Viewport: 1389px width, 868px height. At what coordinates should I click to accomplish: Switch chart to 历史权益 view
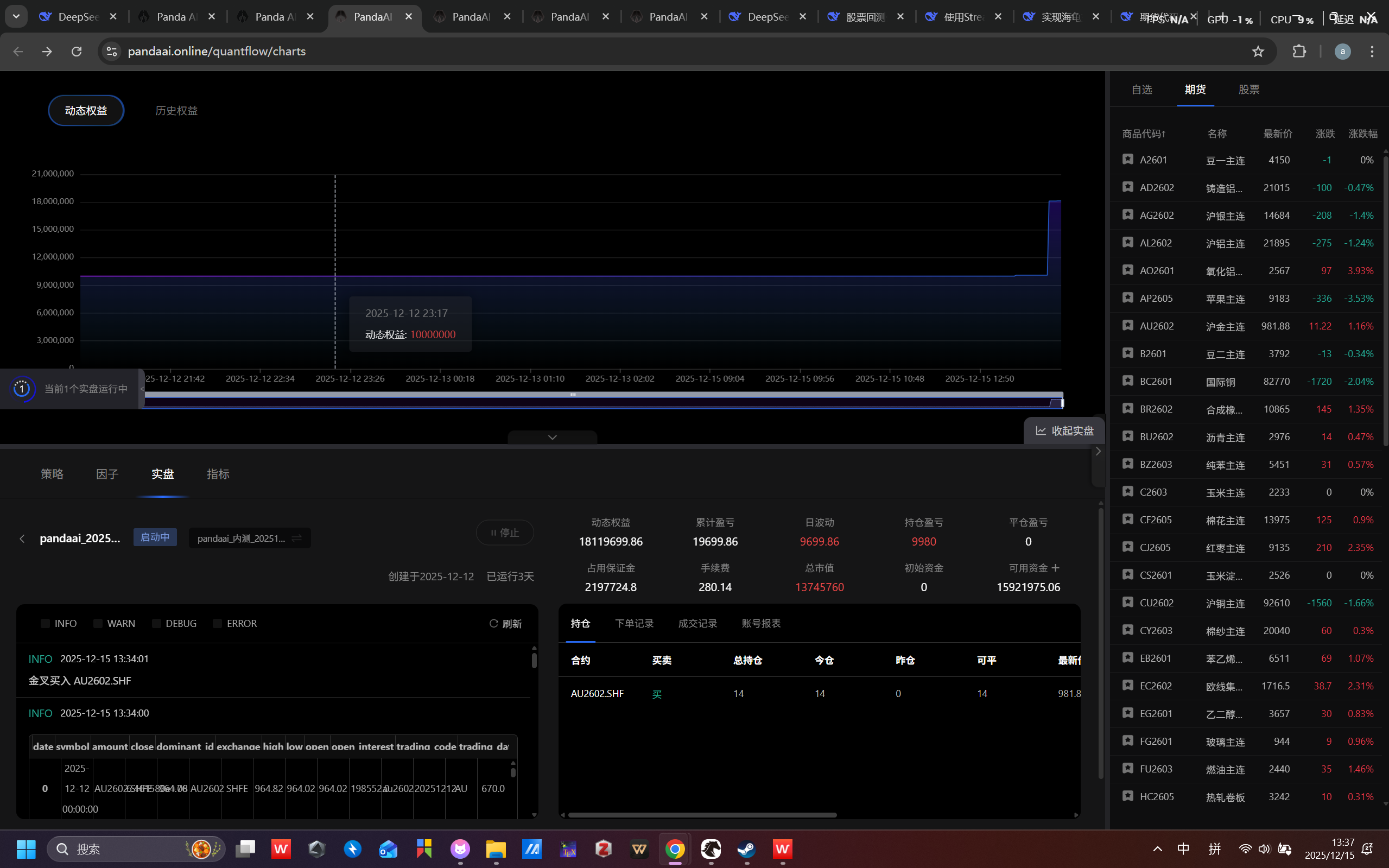pyautogui.click(x=177, y=110)
